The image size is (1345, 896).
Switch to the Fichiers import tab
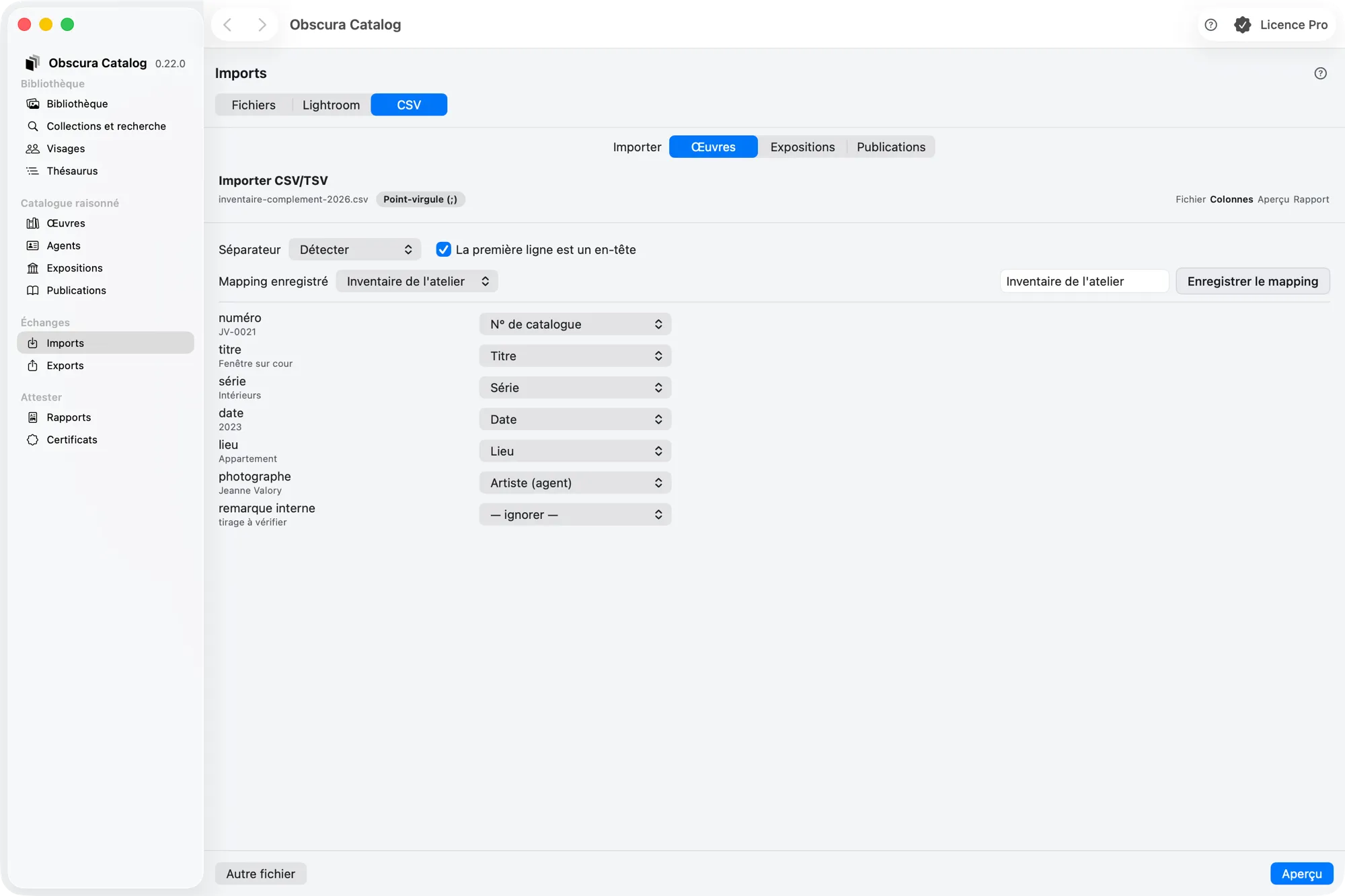(x=254, y=105)
